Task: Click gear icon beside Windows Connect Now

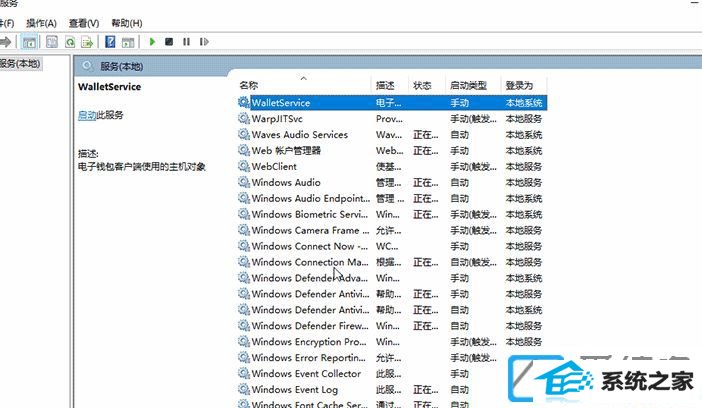Action: 244,245
